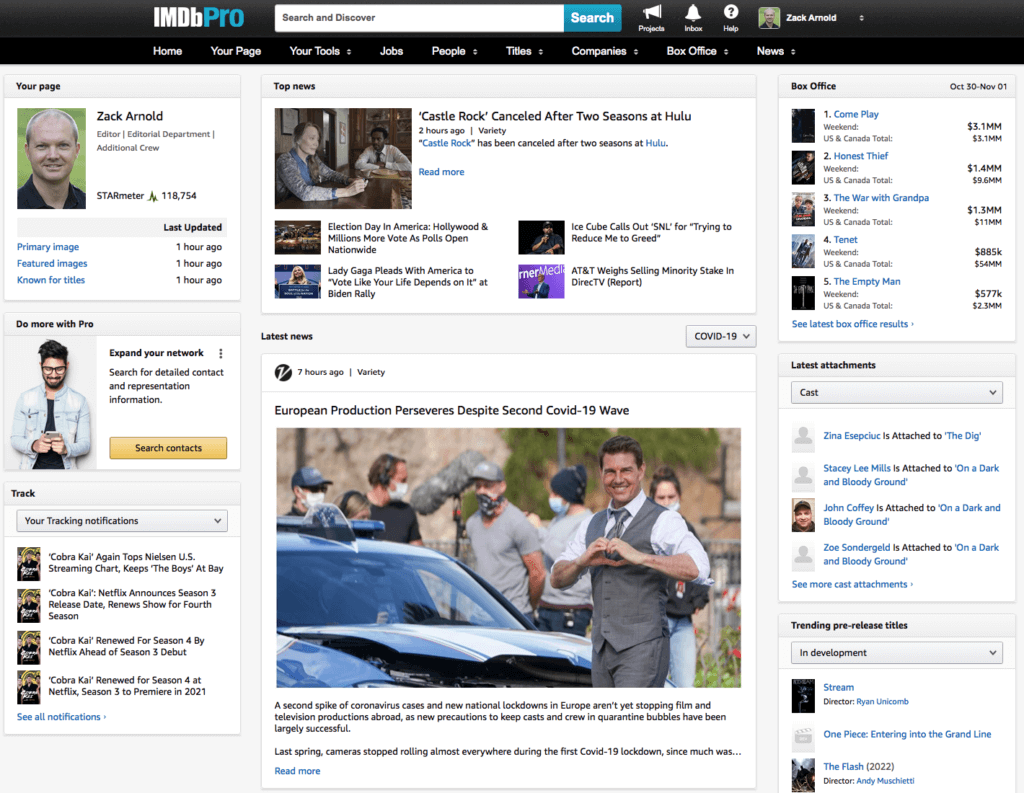
Task: Click Read more under Castle Rock story
Action: 441,172
